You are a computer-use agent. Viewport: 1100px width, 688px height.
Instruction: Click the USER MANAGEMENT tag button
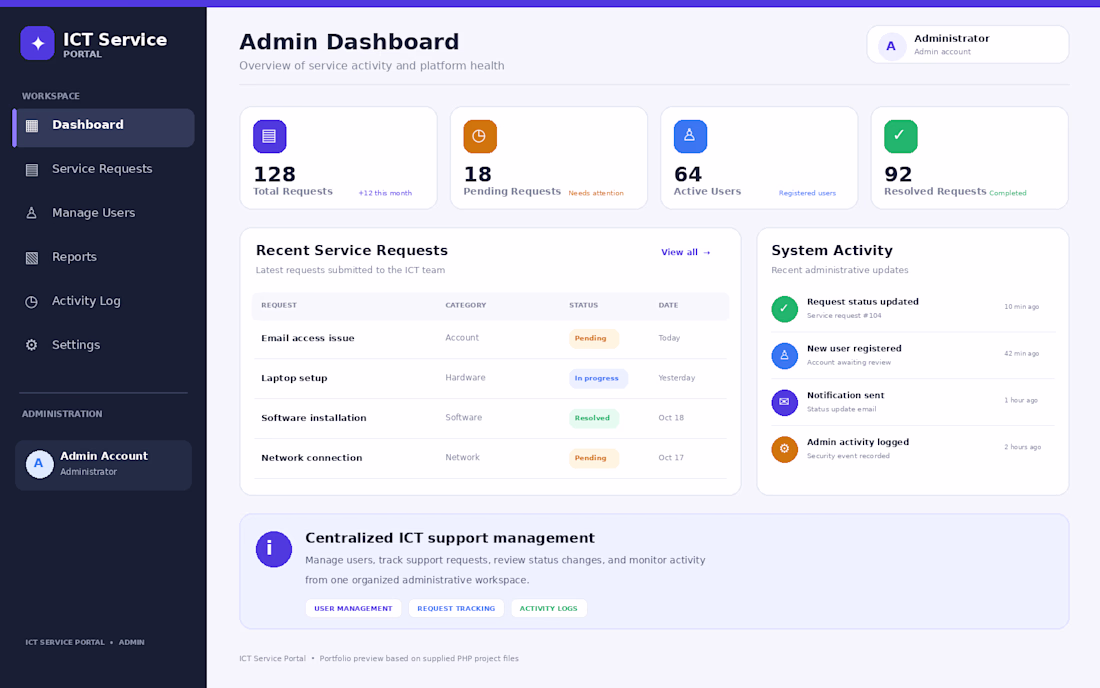(x=353, y=608)
